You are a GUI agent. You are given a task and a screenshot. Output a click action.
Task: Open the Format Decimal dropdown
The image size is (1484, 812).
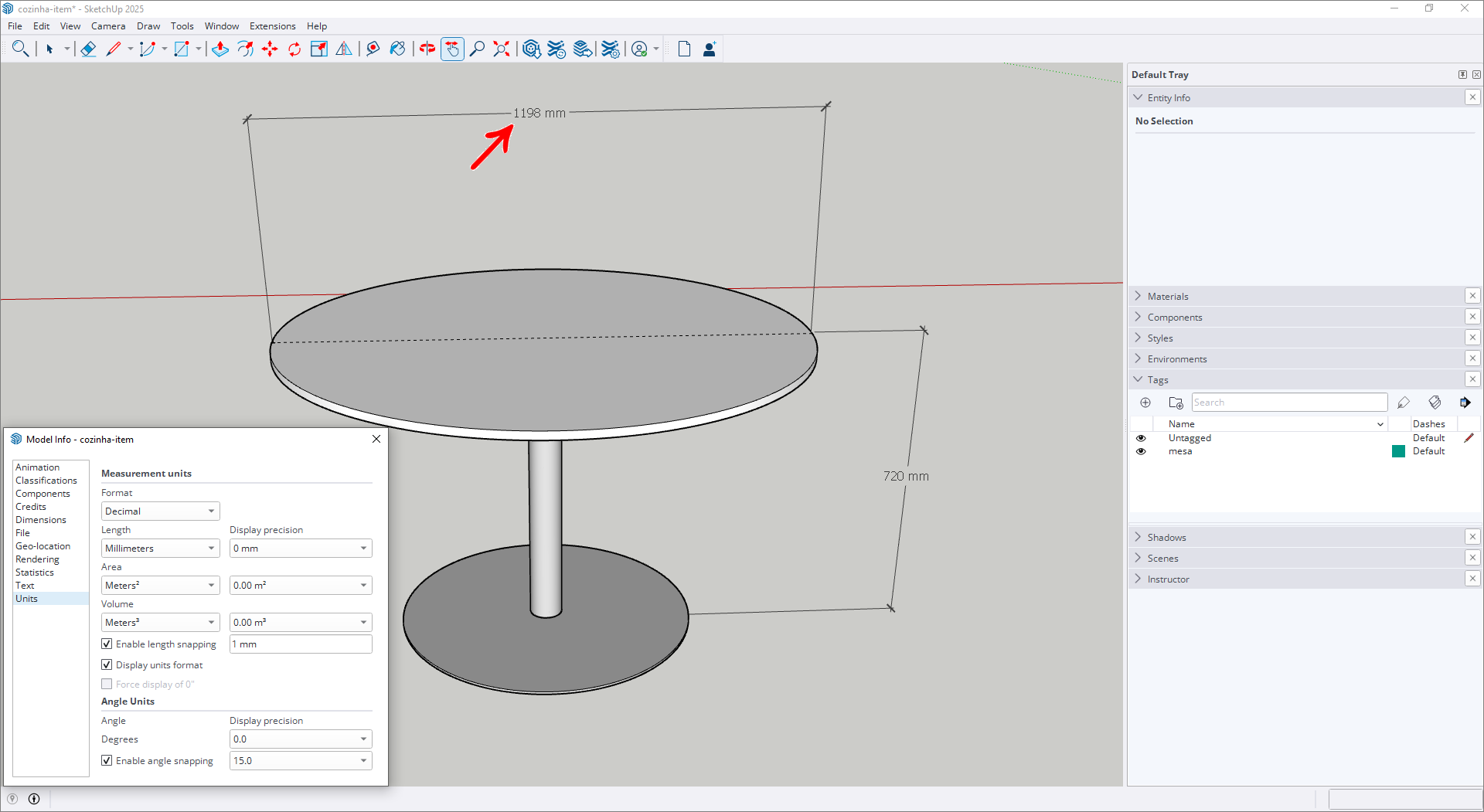(x=161, y=511)
